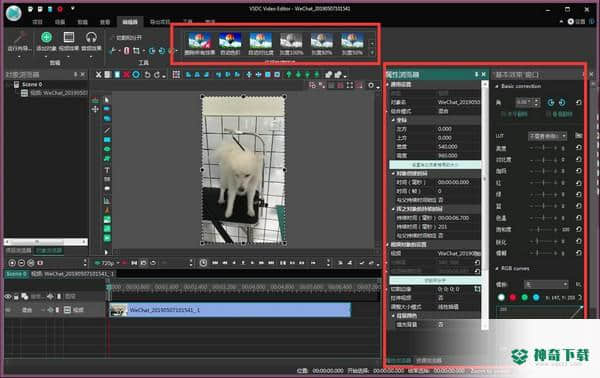Select the red RGB curve channel dot
The width and height of the screenshot is (600, 378).
(x=513, y=297)
